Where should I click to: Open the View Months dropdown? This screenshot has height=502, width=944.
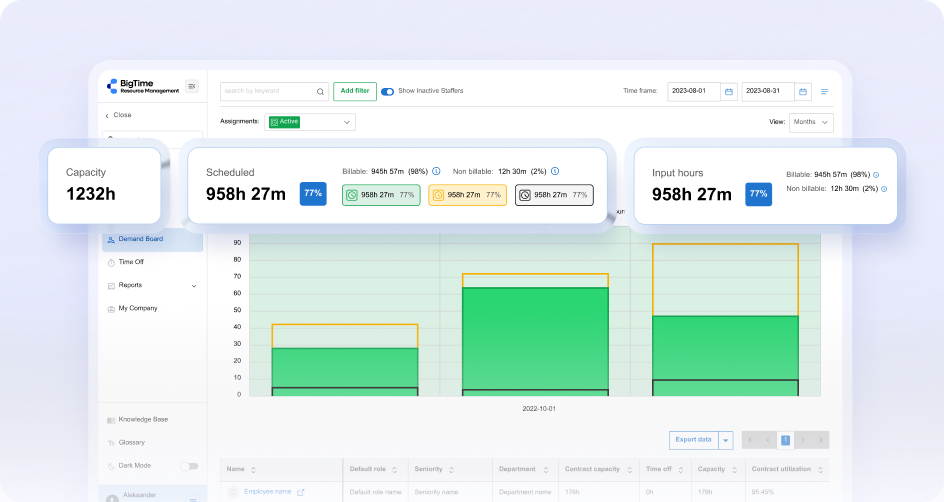[811, 122]
